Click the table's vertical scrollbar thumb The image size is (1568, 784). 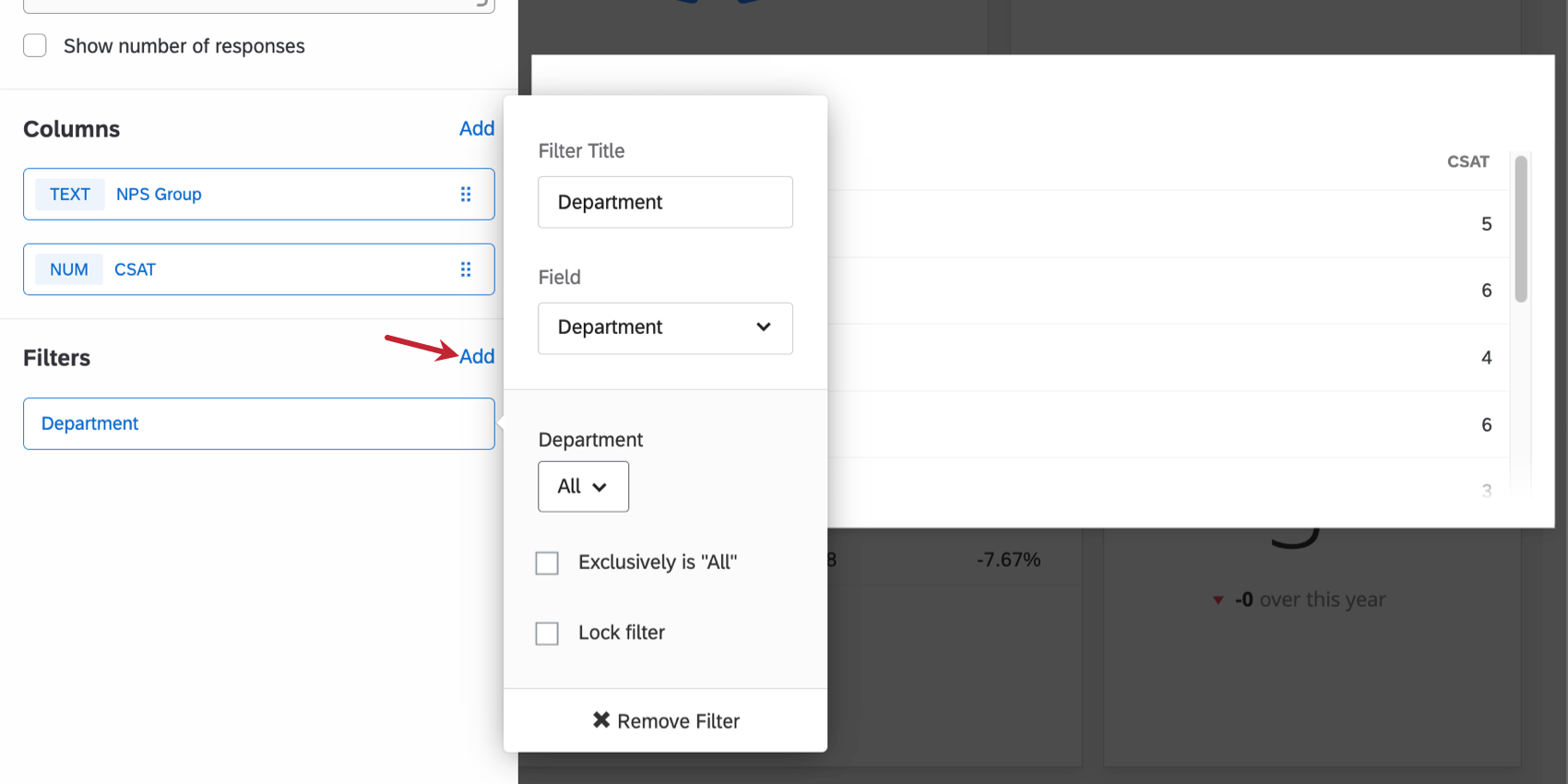(x=1521, y=229)
